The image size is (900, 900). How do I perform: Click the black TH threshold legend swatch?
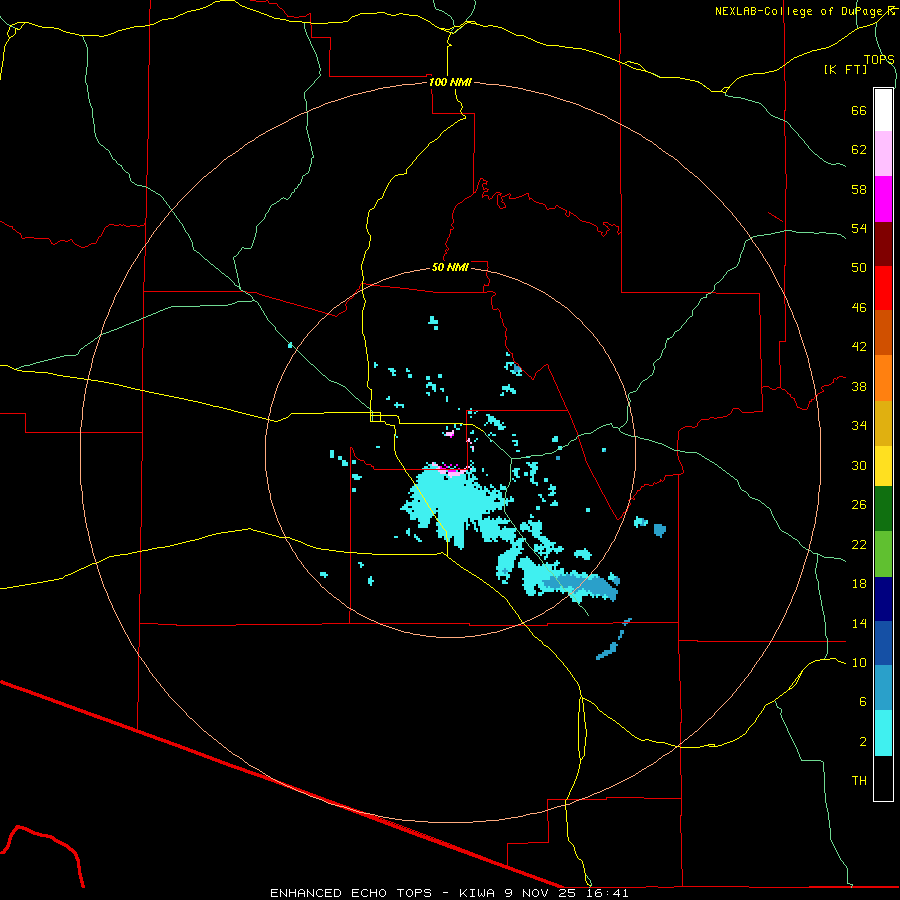click(x=883, y=778)
